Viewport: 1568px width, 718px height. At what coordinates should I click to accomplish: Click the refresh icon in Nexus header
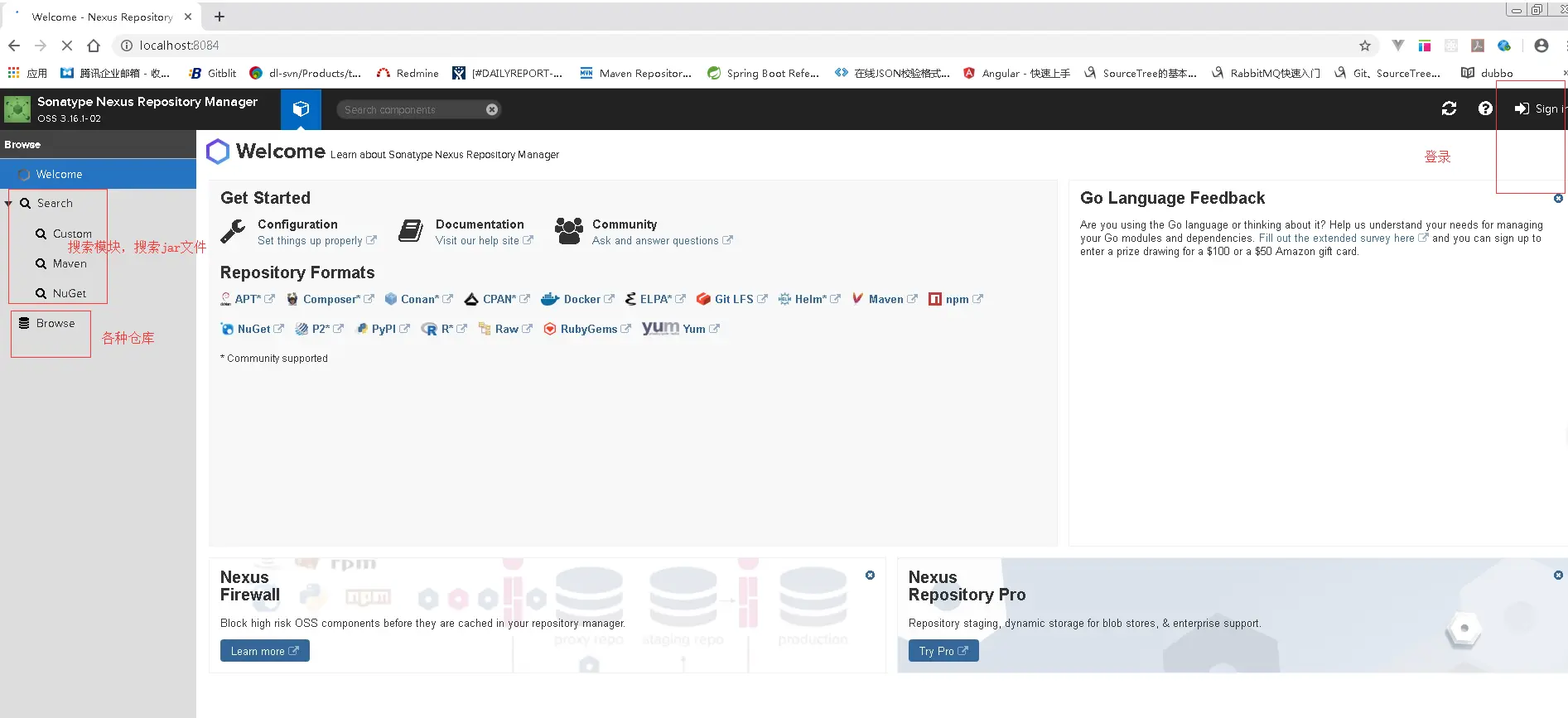point(1449,108)
